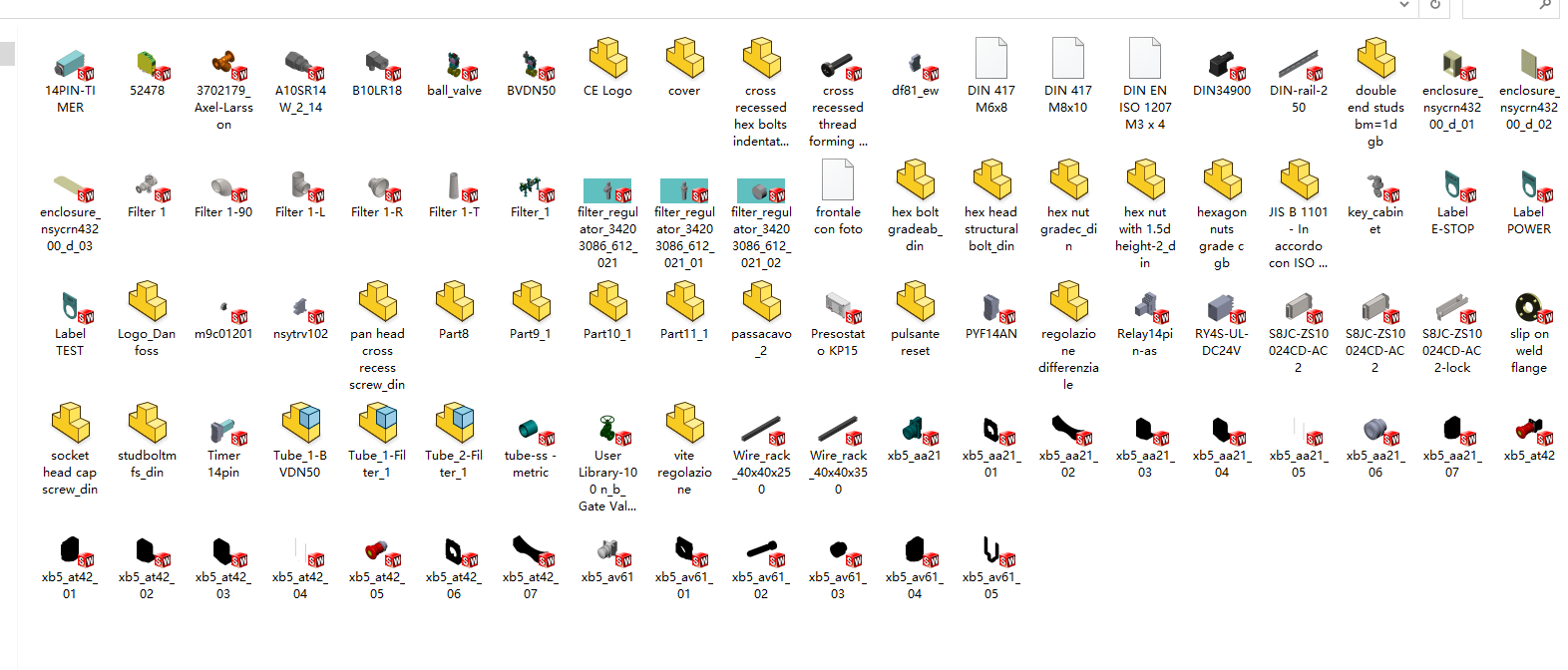Select the Tube_1-BVDN50 assembly file
Screen dimensions: 1568x670
[x=301, y=424]
